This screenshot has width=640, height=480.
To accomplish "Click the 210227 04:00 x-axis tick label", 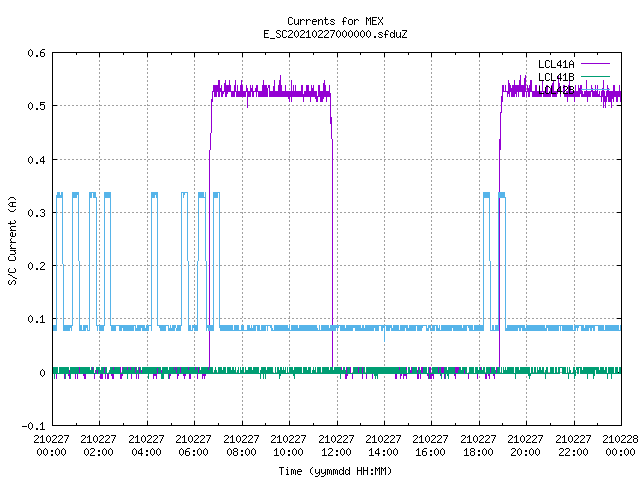I will tap(146, 446).
